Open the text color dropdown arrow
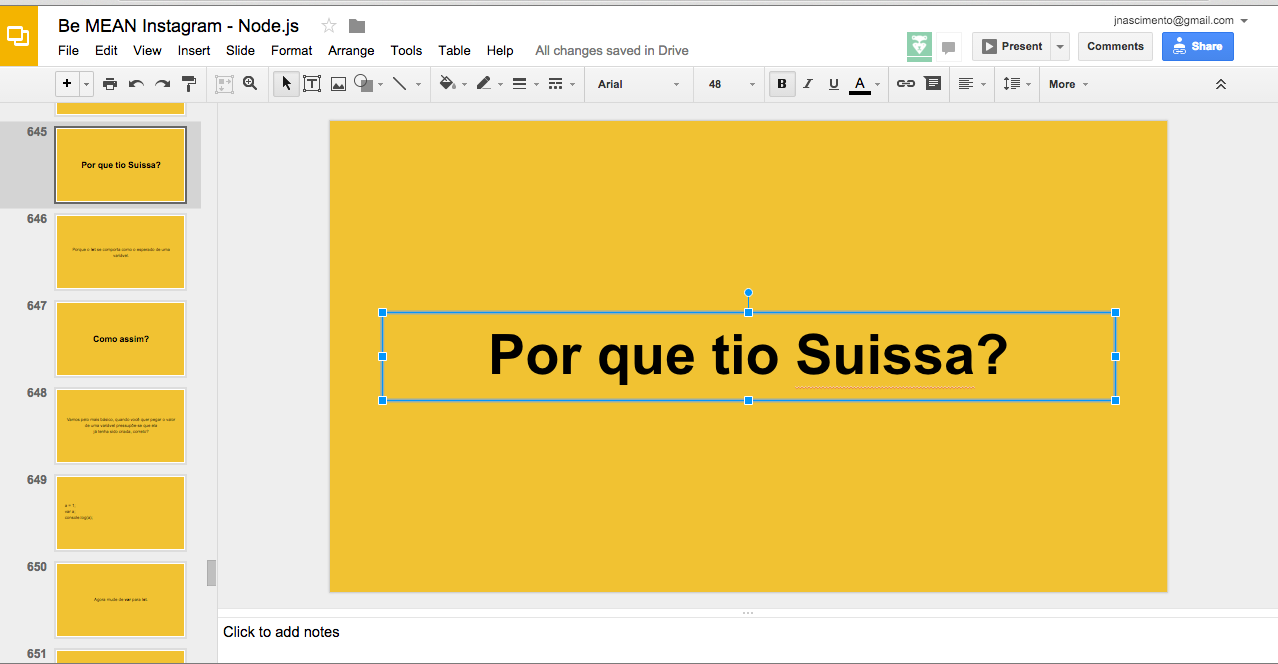The width and height of the screenshot is (1278, 664). point(877,84)
